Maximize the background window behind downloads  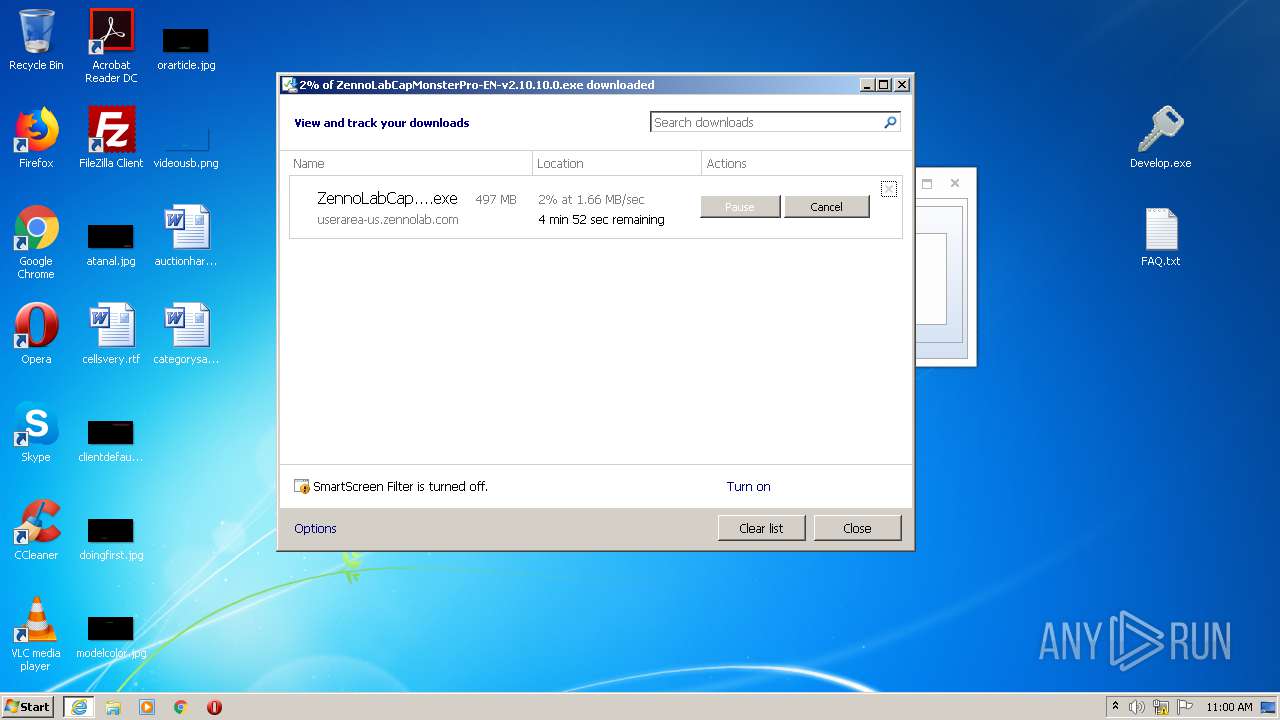click(927, 184)
